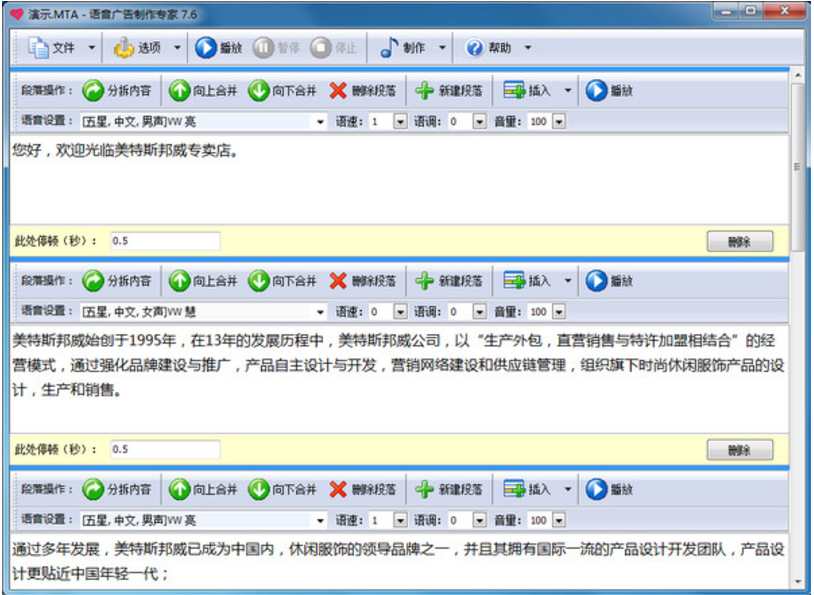The image size is (814, 595).
Task: Open the 音量 dropdown in second paragraph
Action: click(x=559, y=312)
